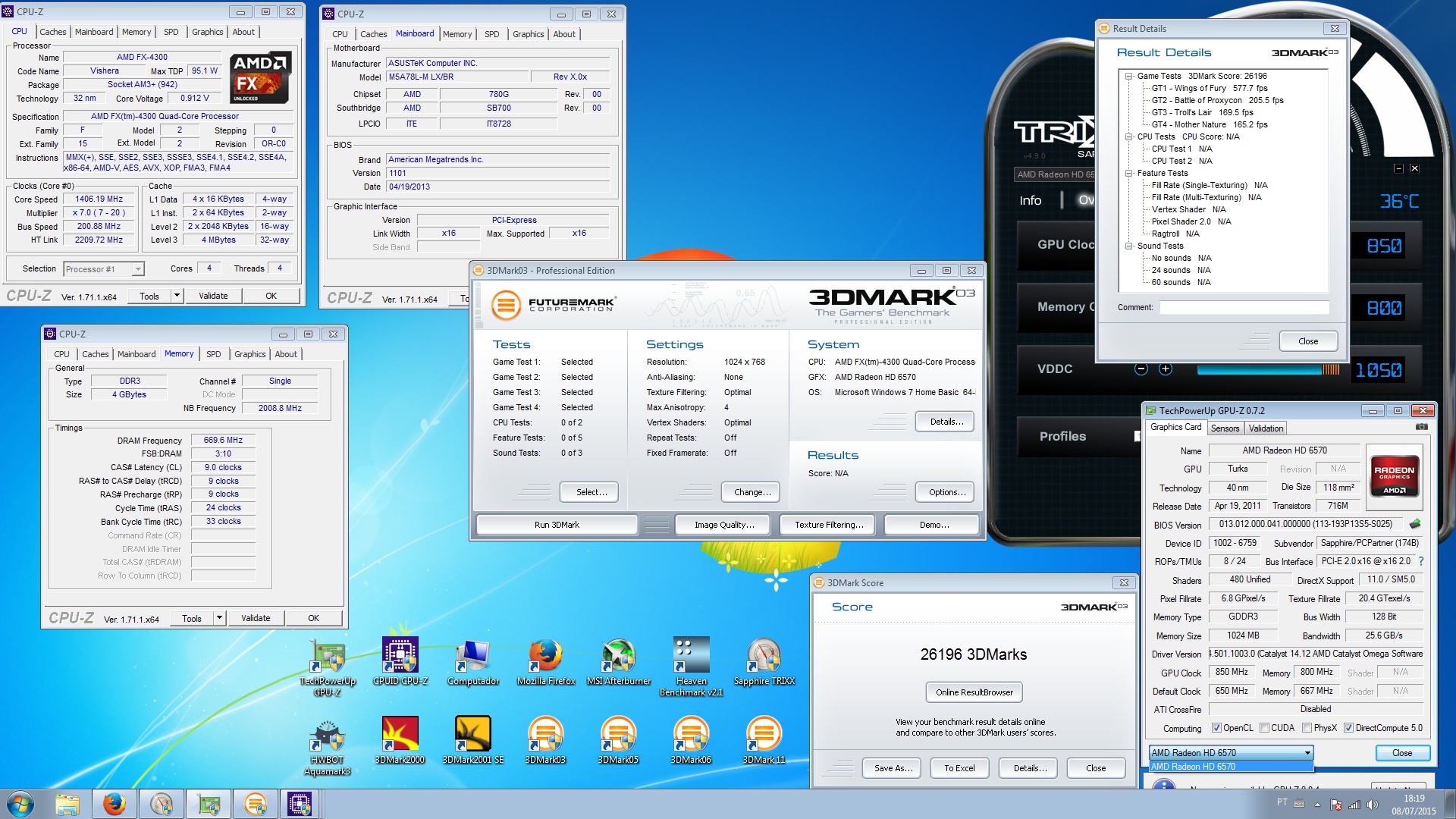Open SPD tab in CPU-Z Mainboard window
Image resolution: width=1456 pixels, height=819 pixels.
[x=492, y=34]
